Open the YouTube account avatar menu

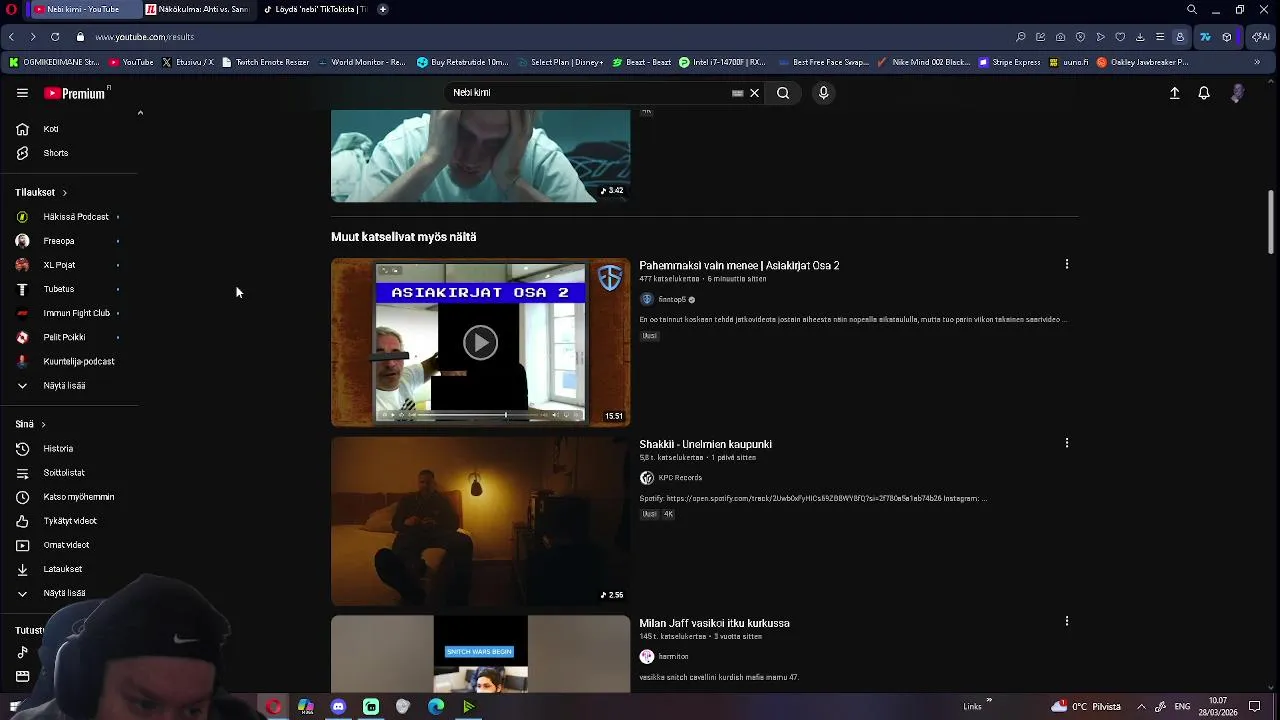(1238, 93)
